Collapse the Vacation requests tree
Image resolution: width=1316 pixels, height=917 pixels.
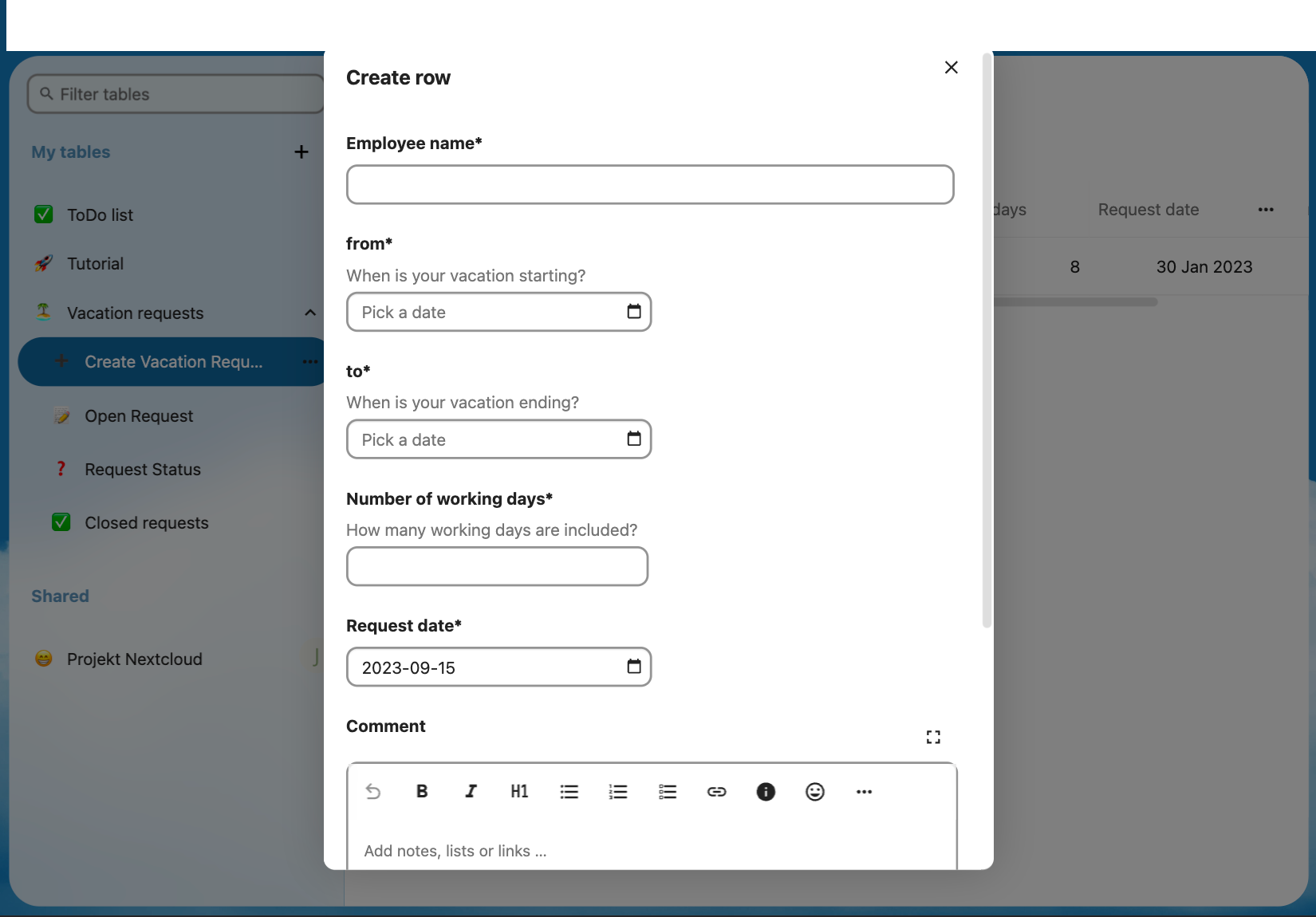tap(310, 313)
